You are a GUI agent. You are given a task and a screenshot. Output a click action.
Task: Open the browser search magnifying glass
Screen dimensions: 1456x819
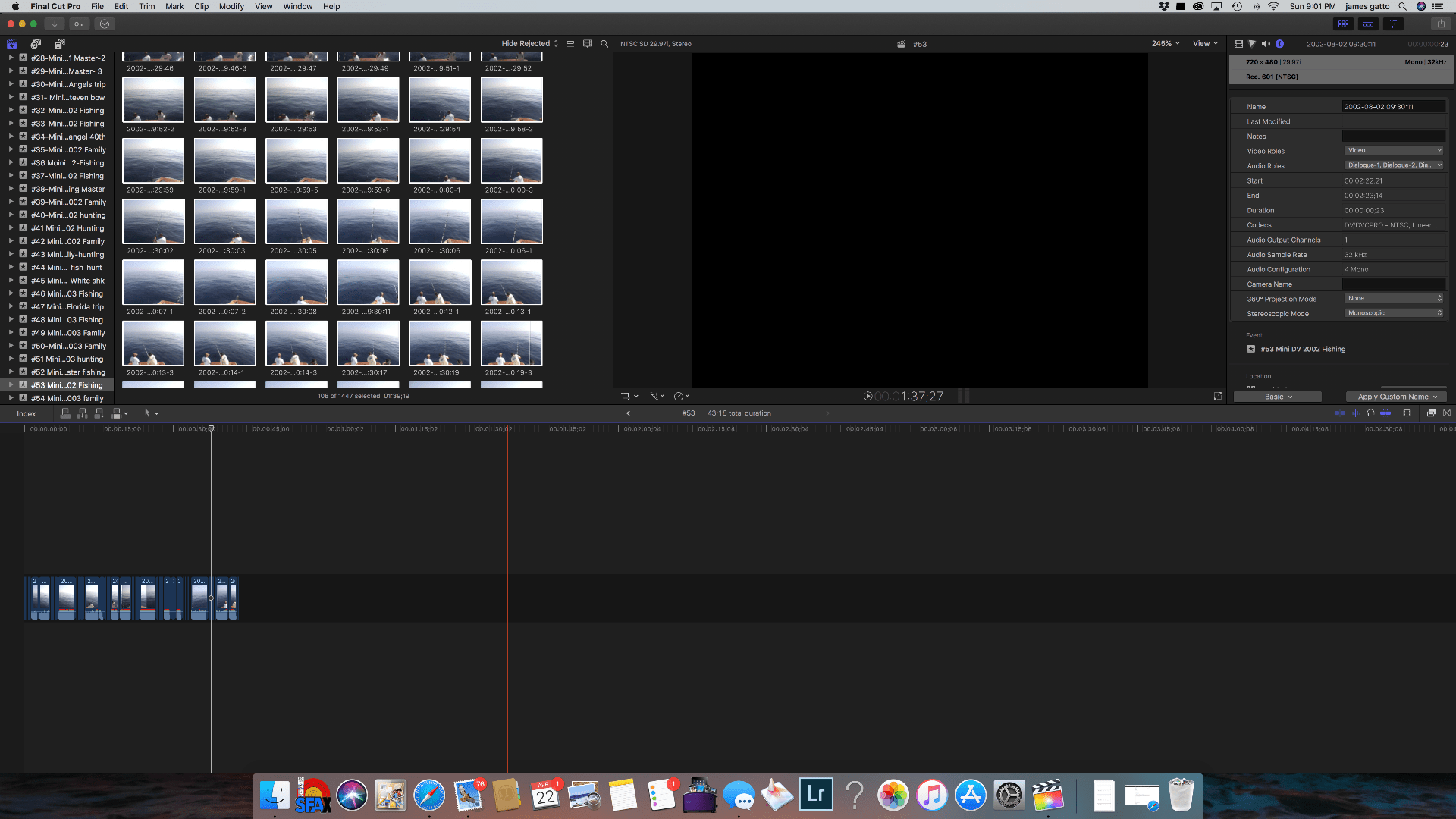(604, 43)
